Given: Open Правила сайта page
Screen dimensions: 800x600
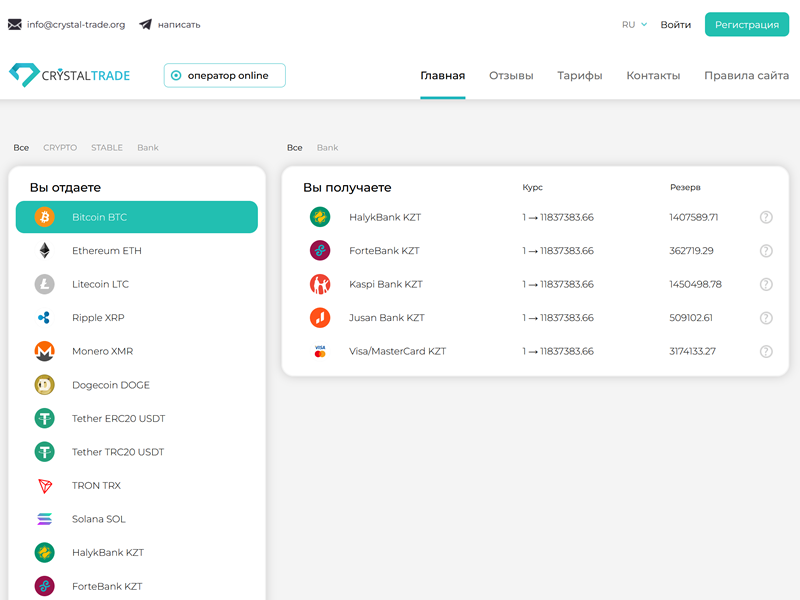Looking at the screenshot, I should coord(746,76).
